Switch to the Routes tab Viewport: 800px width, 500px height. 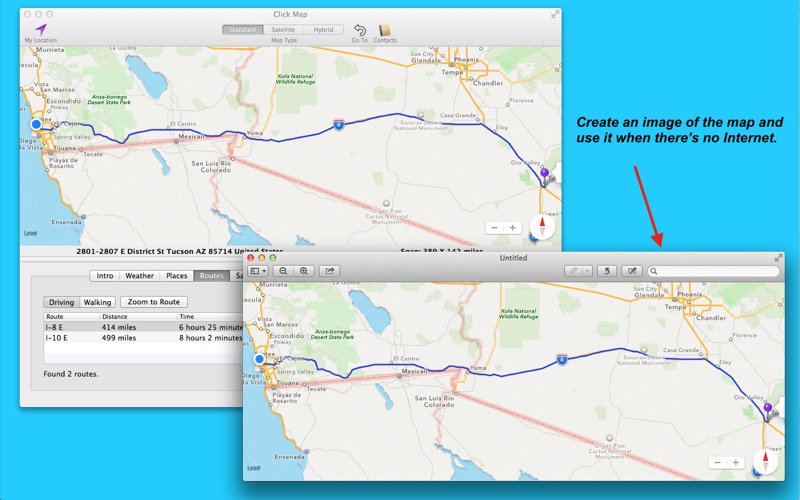click(x=212, y=276)
